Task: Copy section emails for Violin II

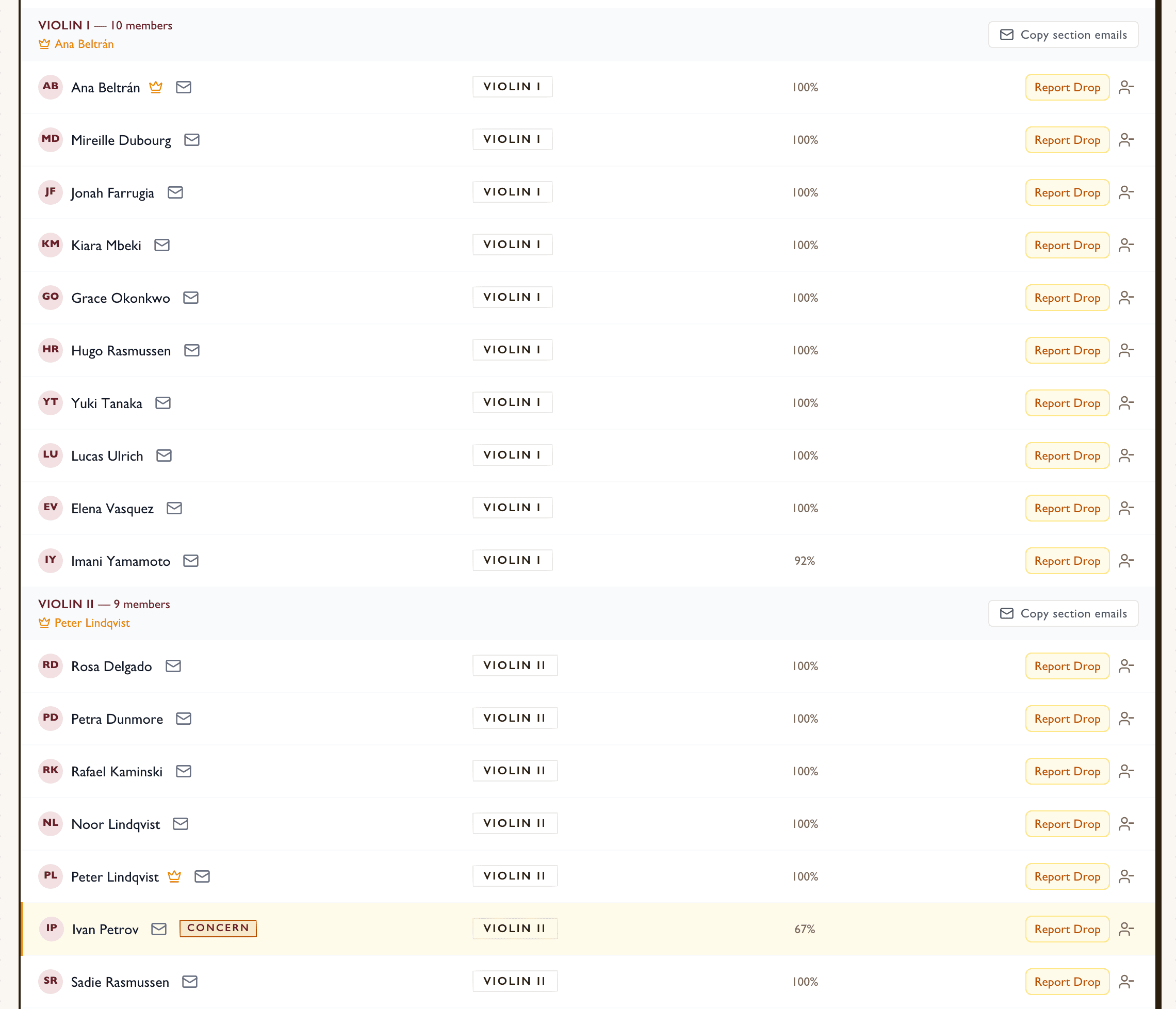Action: (1063, 613)
